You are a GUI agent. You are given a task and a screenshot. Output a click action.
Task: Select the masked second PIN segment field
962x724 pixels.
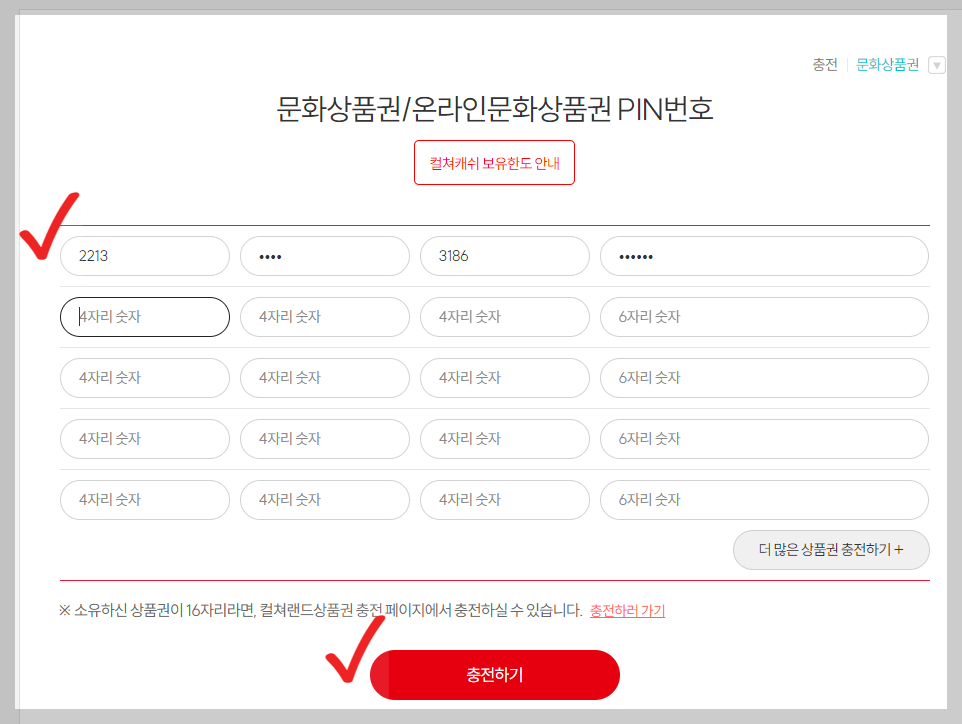(x=324, y=256)
